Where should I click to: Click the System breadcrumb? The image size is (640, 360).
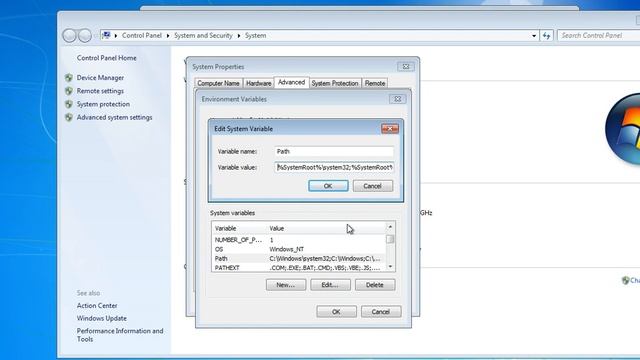[256, 36]
